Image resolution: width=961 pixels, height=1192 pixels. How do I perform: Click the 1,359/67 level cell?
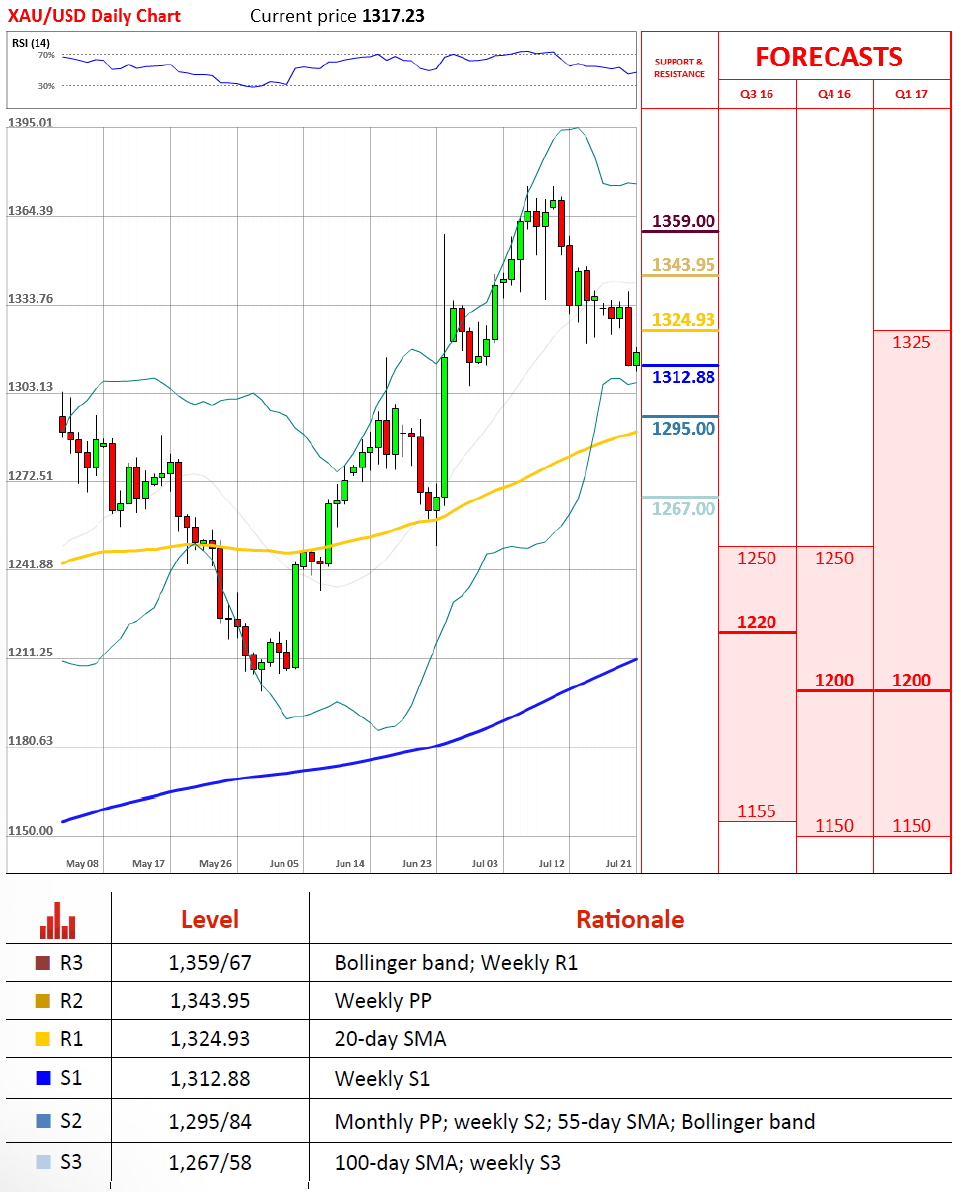point(210,963)
